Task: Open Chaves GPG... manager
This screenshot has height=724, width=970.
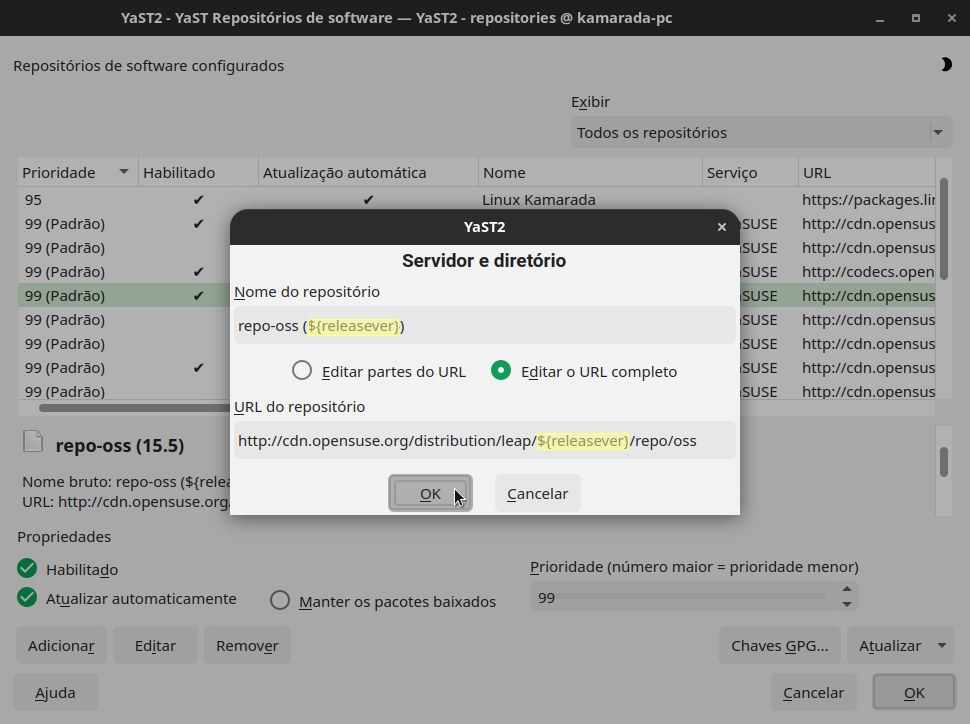Action: [779, 645]
